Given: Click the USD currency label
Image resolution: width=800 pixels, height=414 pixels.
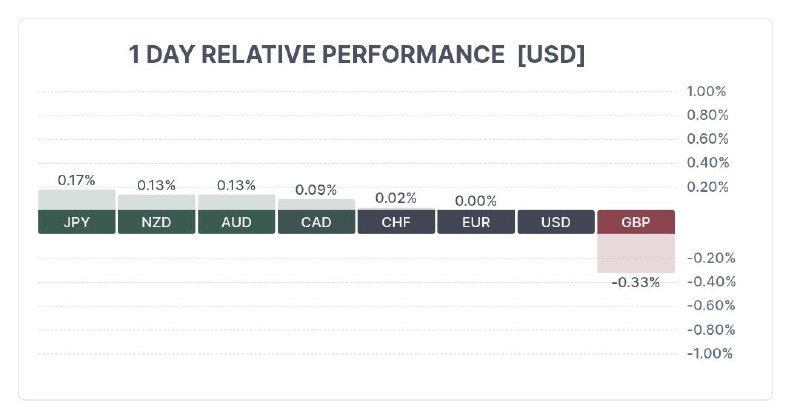Looking at the screenshot, I should [x=556, y=222].
